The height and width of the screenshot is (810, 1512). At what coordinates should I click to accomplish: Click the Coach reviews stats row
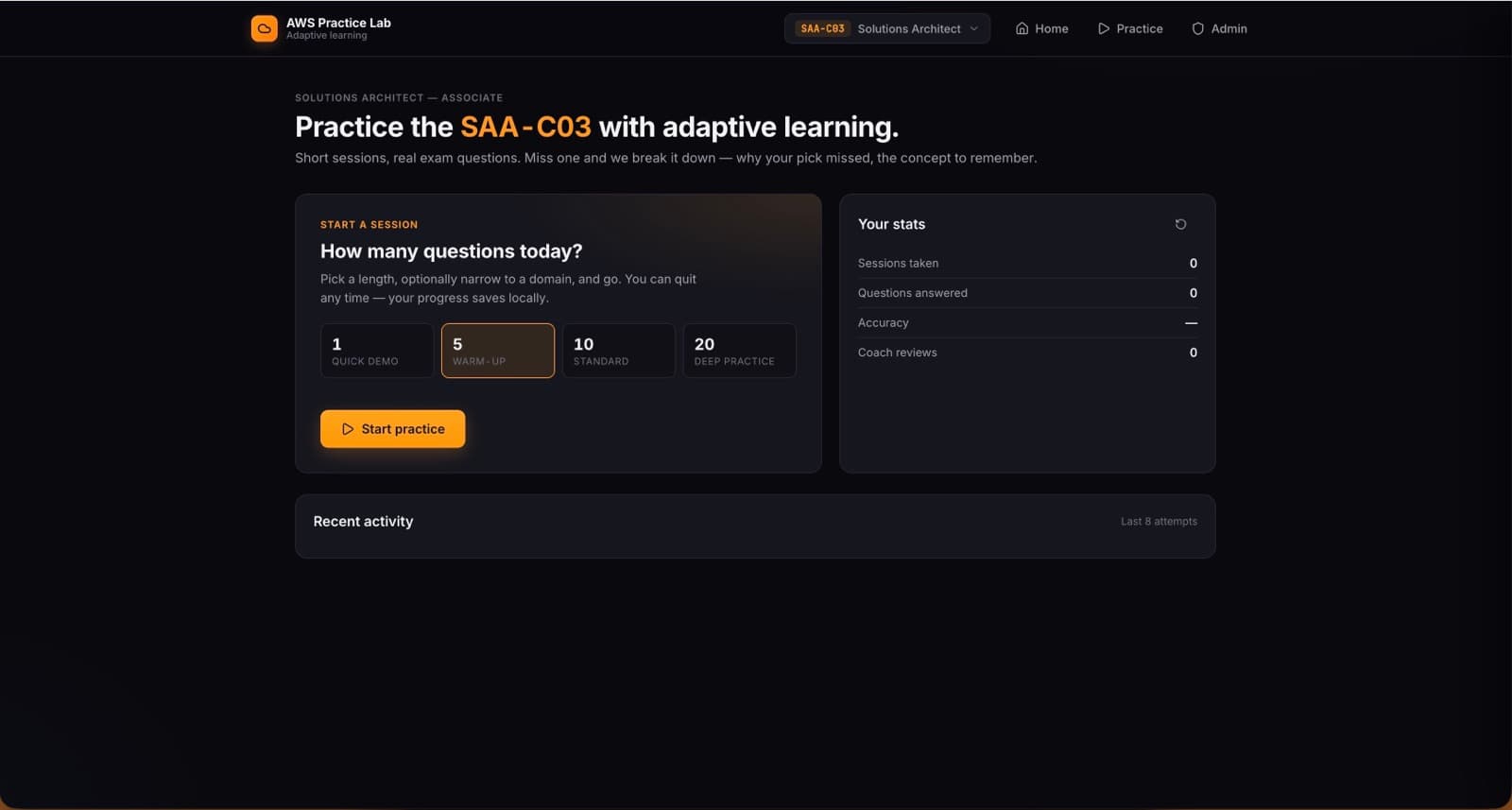(1027, 353)
